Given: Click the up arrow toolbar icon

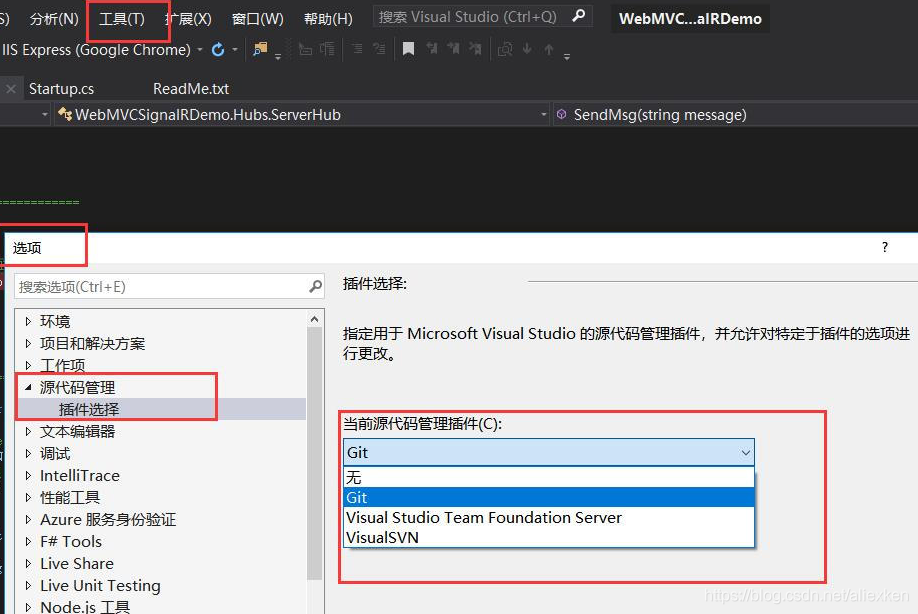Looking at the screenshot, I should click(x=549, y=50).
